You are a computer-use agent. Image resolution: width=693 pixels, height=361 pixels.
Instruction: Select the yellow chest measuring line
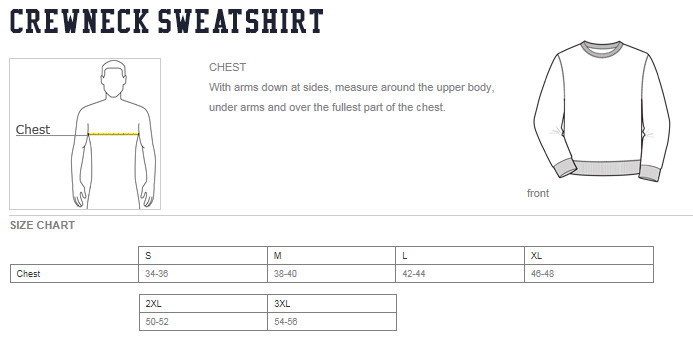tap(114, 134)
